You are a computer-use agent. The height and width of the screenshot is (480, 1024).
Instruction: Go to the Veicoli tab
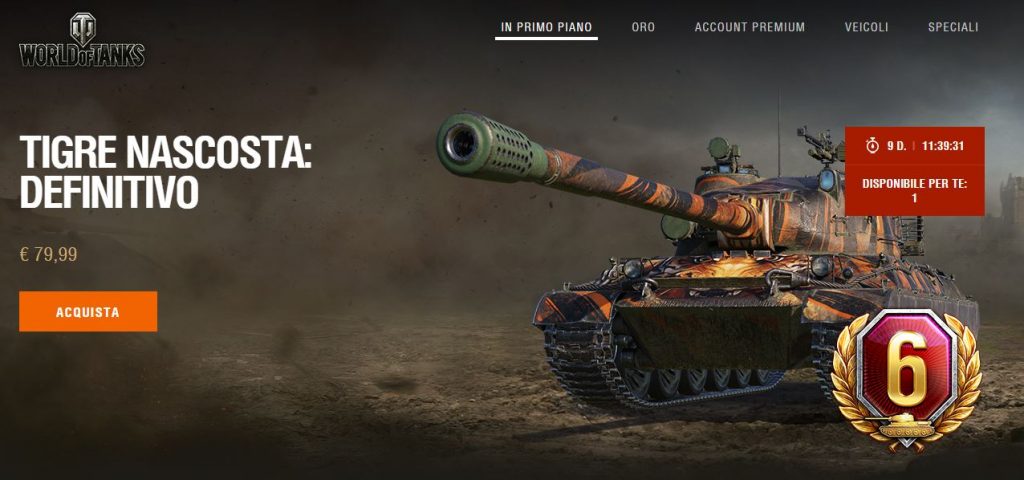[866, 27]
